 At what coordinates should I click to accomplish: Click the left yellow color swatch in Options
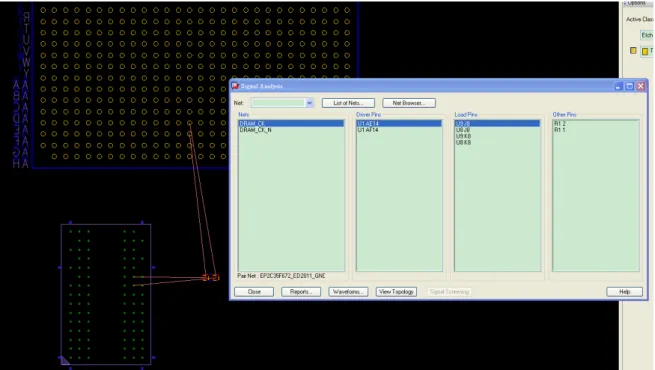633,51
